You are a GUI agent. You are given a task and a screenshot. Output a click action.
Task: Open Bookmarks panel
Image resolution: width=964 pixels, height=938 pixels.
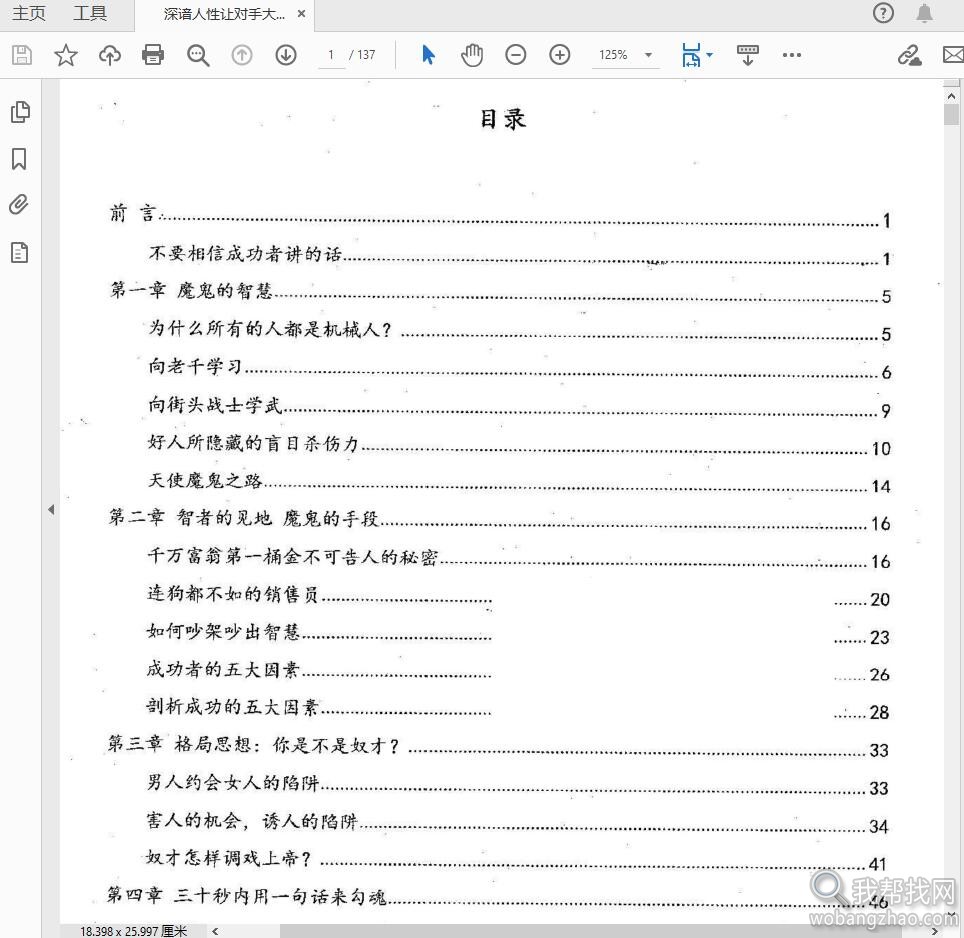click(19, 159)
